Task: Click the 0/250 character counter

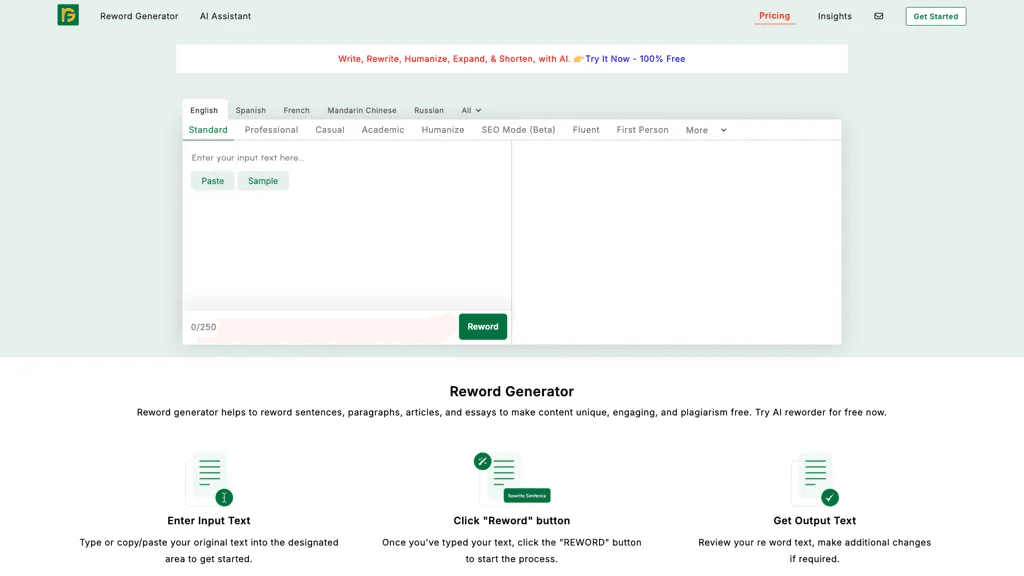Action: click(x=203, y=327)
